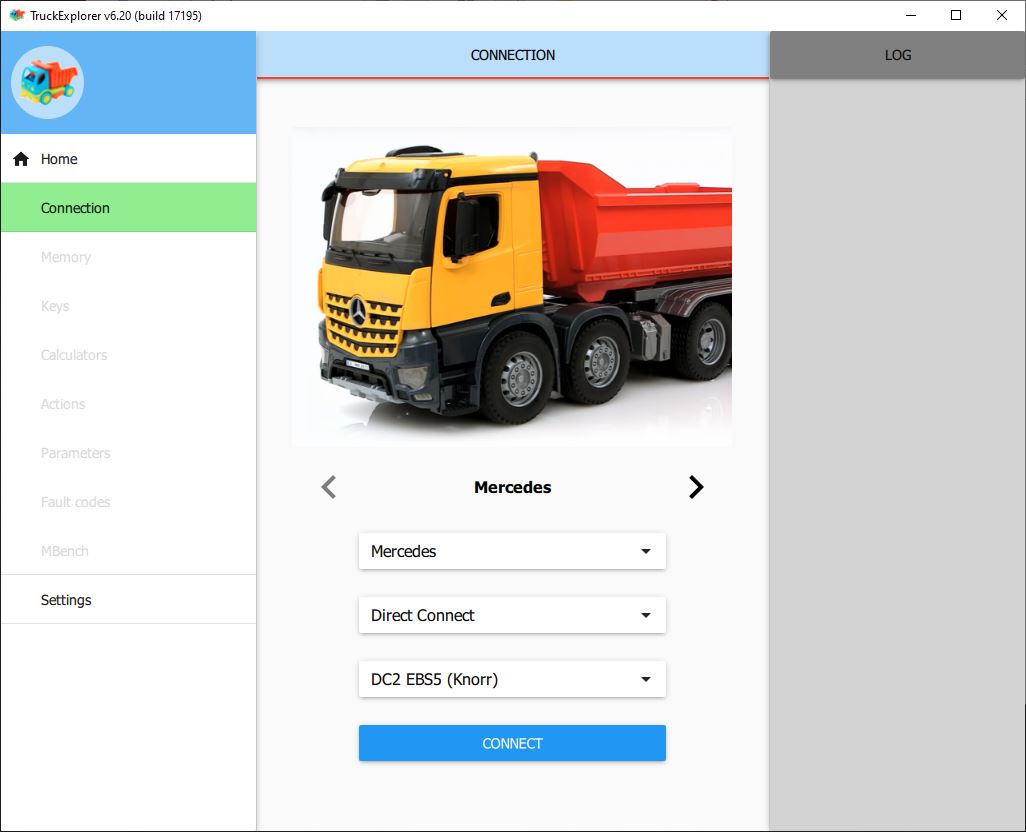Open MBench in the sidebar
This screenshot has width=1026, height=832.
click(129, 551)
